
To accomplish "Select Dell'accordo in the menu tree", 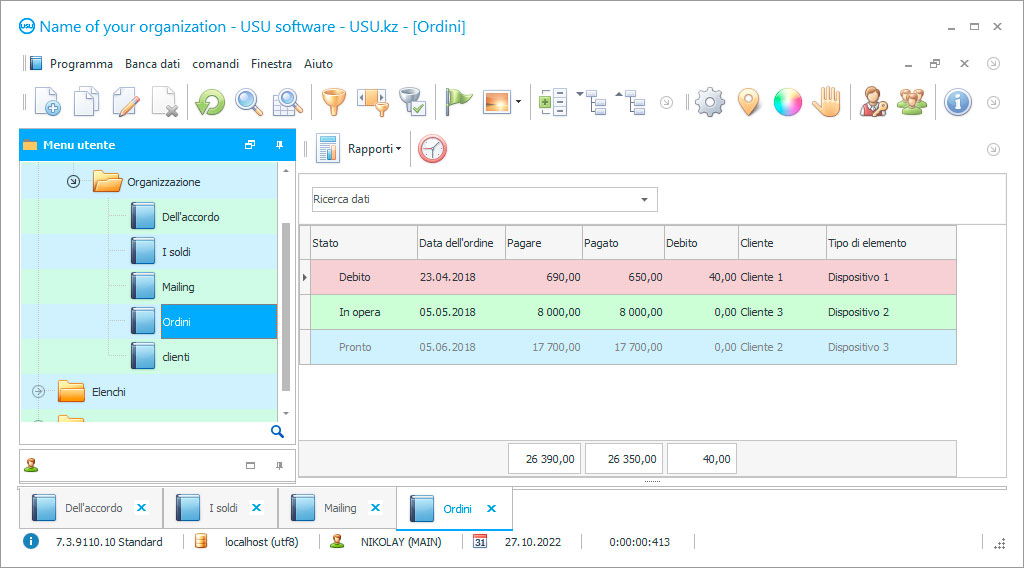I will click(x=190, y=217).
